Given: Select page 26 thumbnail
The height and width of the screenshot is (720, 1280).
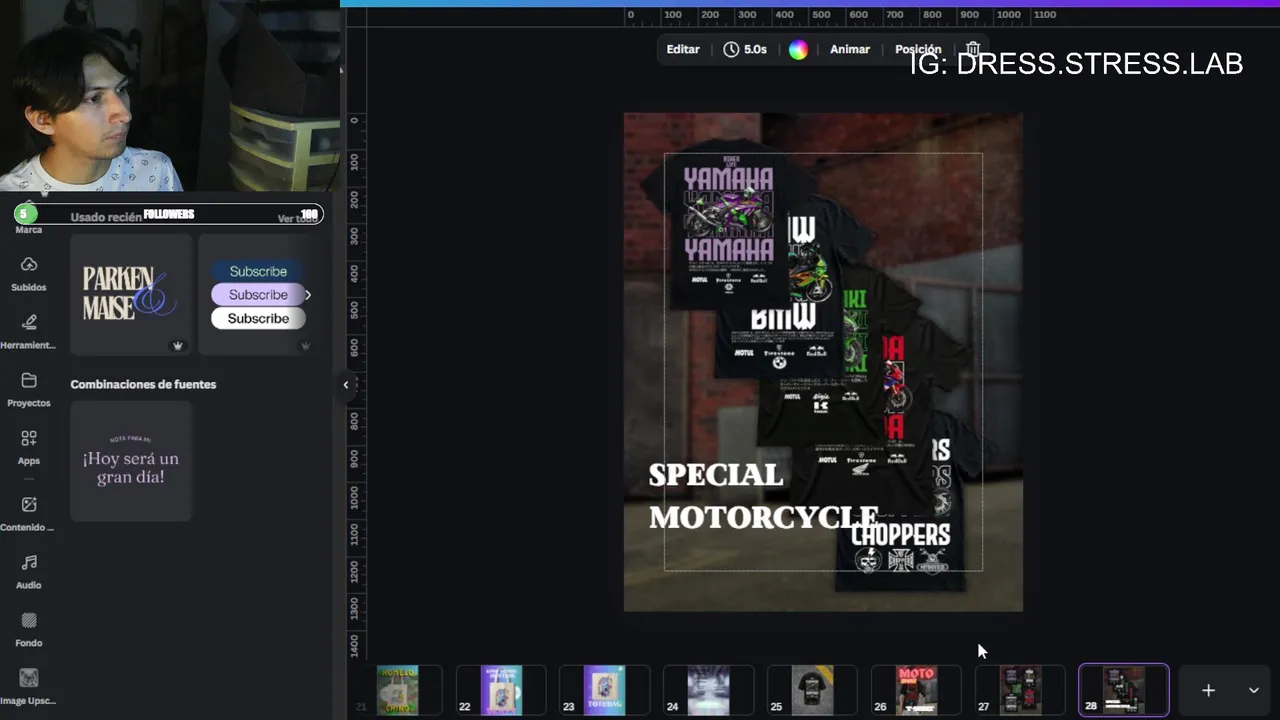Looking at the screenshot, I should pos(916,690).
